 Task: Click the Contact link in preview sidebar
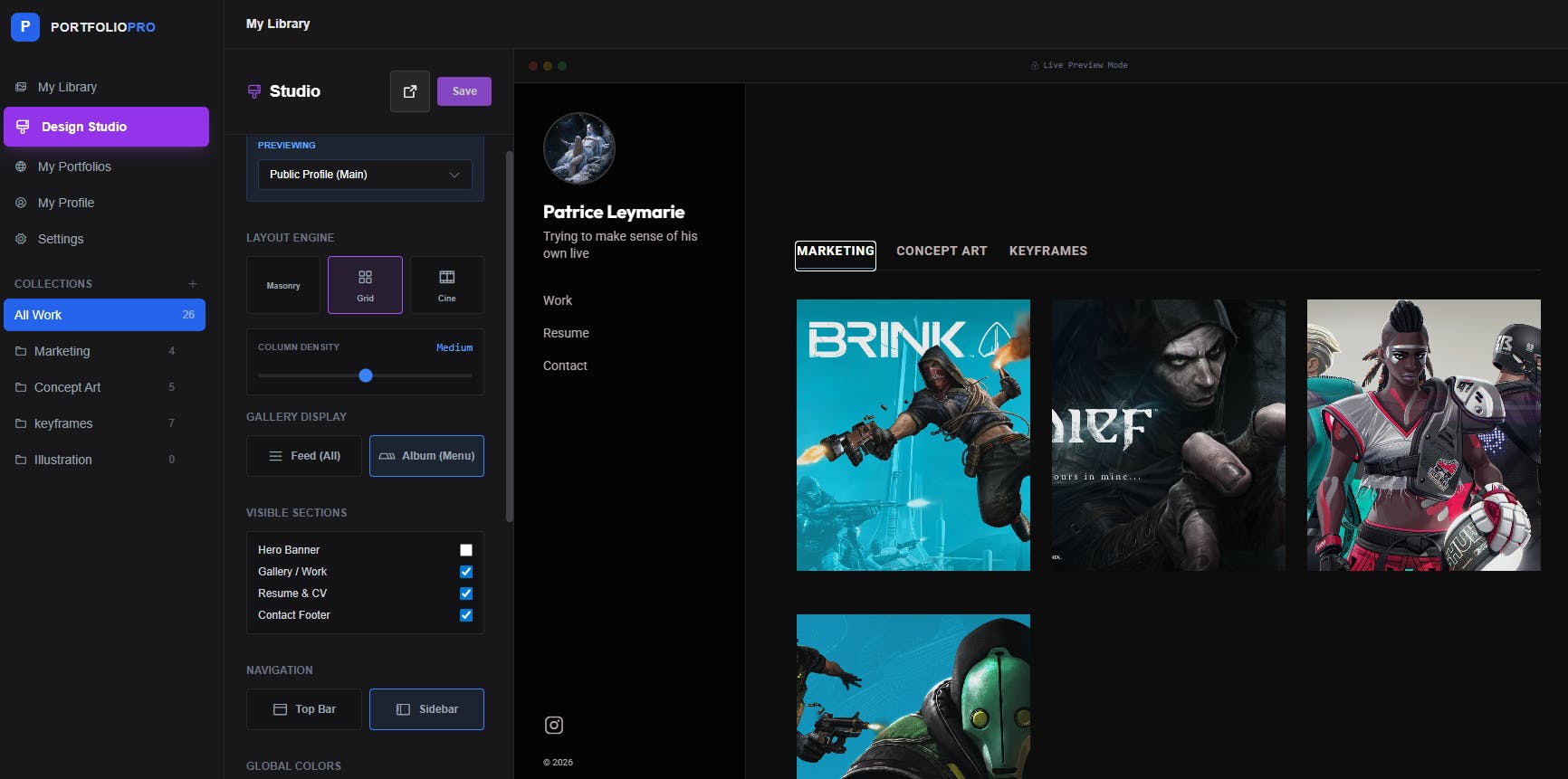[565, 366]
